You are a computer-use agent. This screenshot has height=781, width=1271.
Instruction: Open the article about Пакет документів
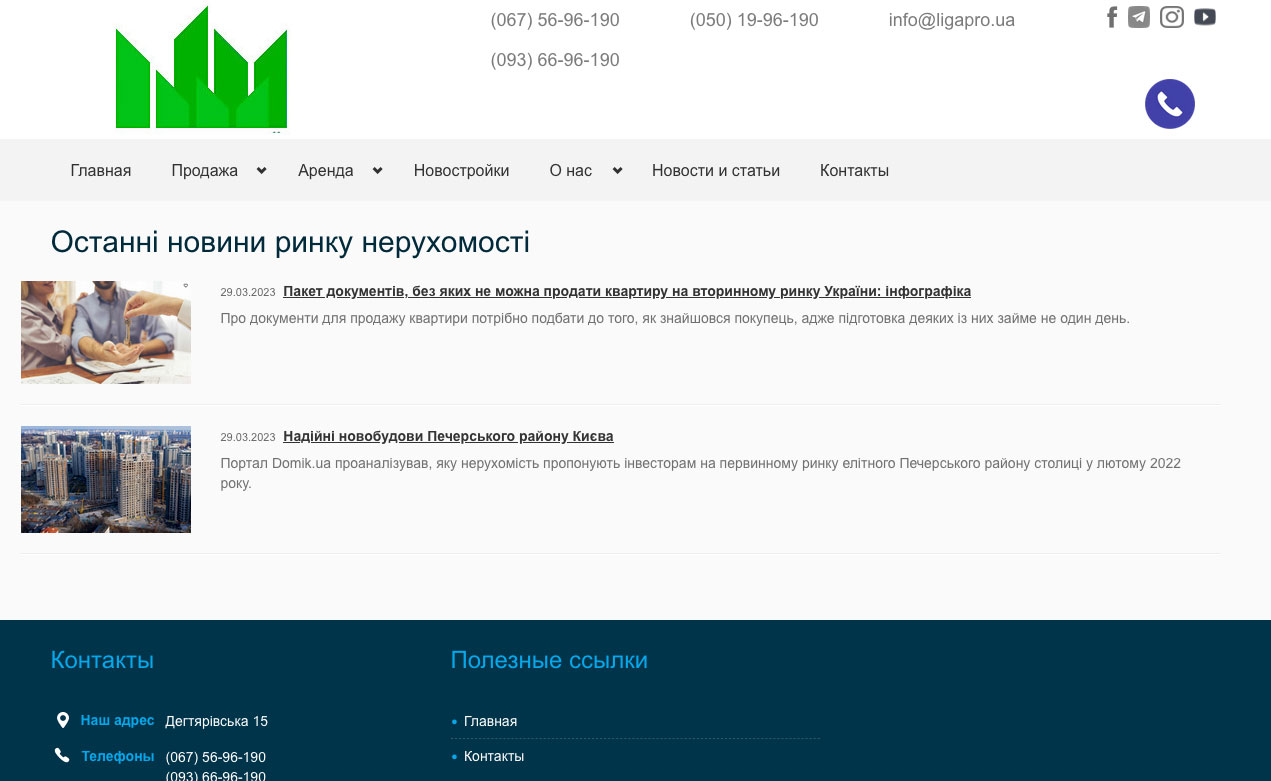pyautogui.click(x=626, y=291)
